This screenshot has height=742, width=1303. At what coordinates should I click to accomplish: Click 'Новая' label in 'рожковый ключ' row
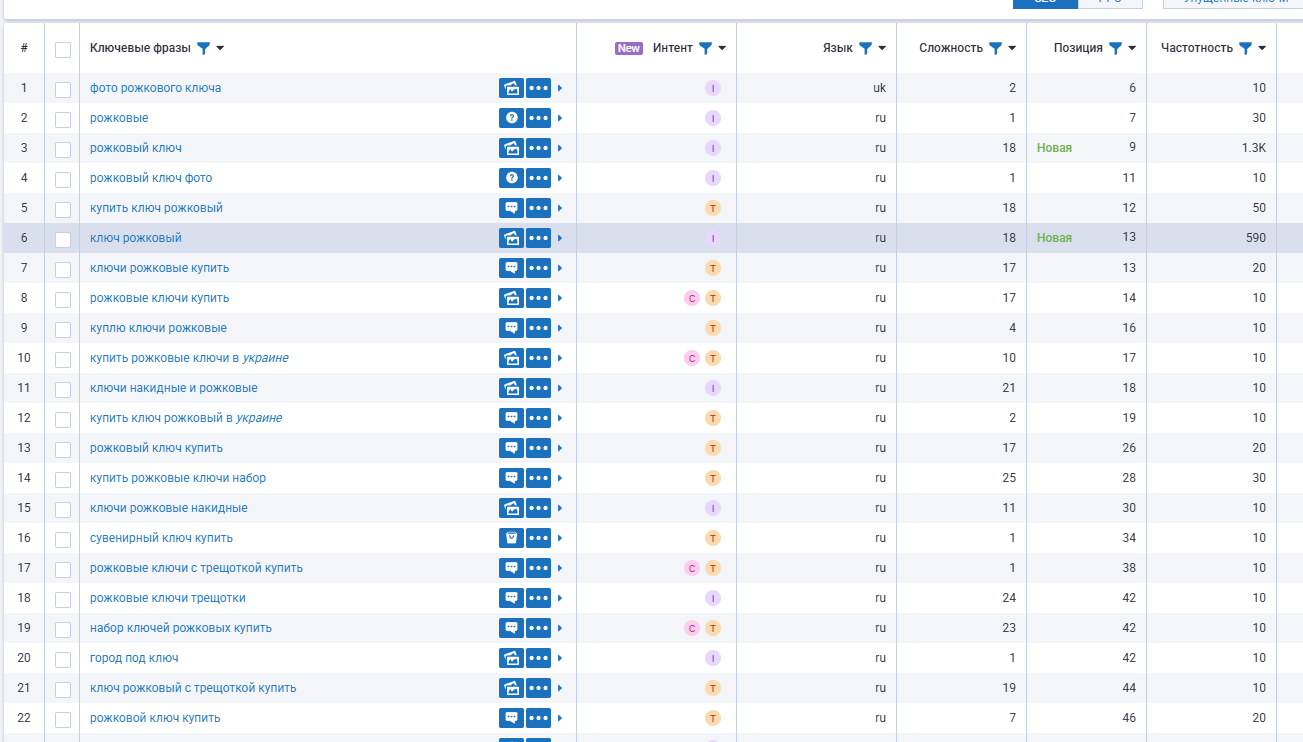(1054, 148)
